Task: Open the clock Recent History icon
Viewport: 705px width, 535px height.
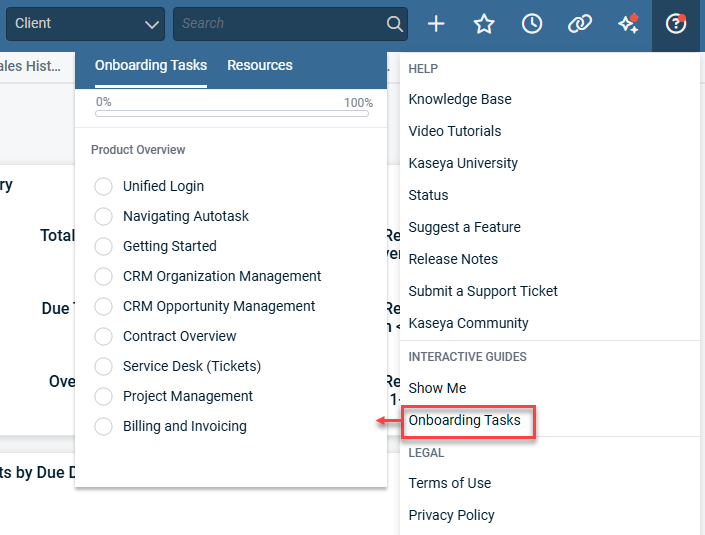Action: [532, 24]
